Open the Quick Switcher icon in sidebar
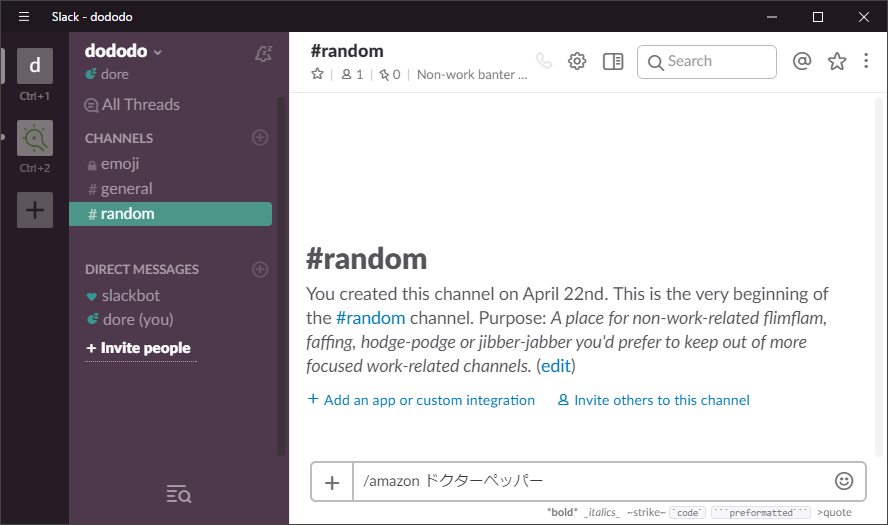This screenshot has height=525, width=888. tap(179, 493)
